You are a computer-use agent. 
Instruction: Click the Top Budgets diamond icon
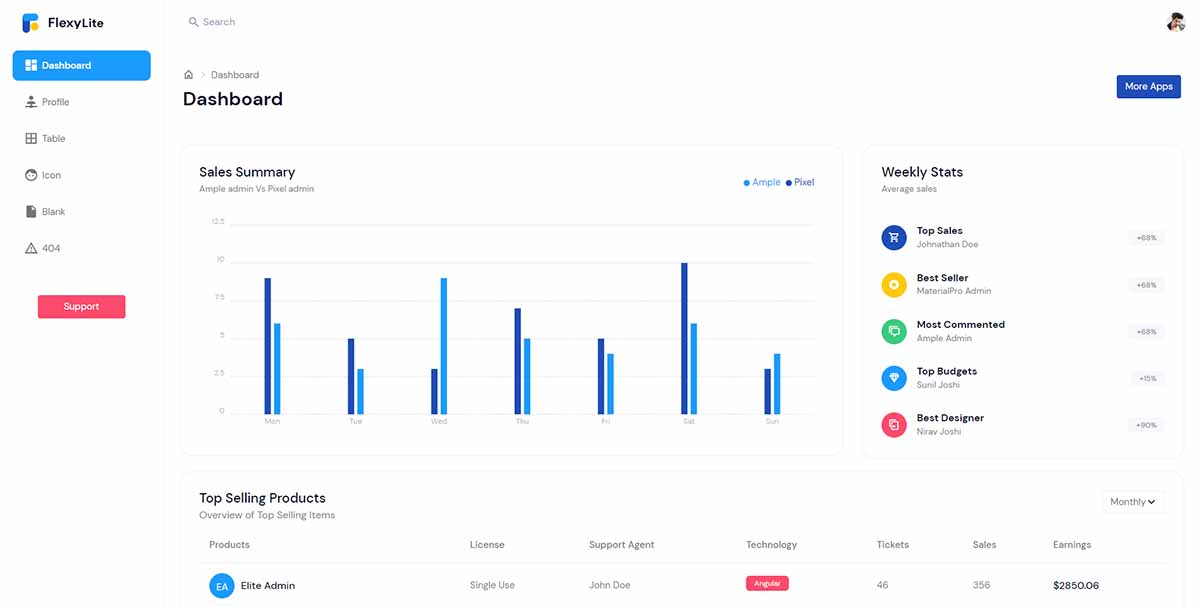click(x=893, y=378)
